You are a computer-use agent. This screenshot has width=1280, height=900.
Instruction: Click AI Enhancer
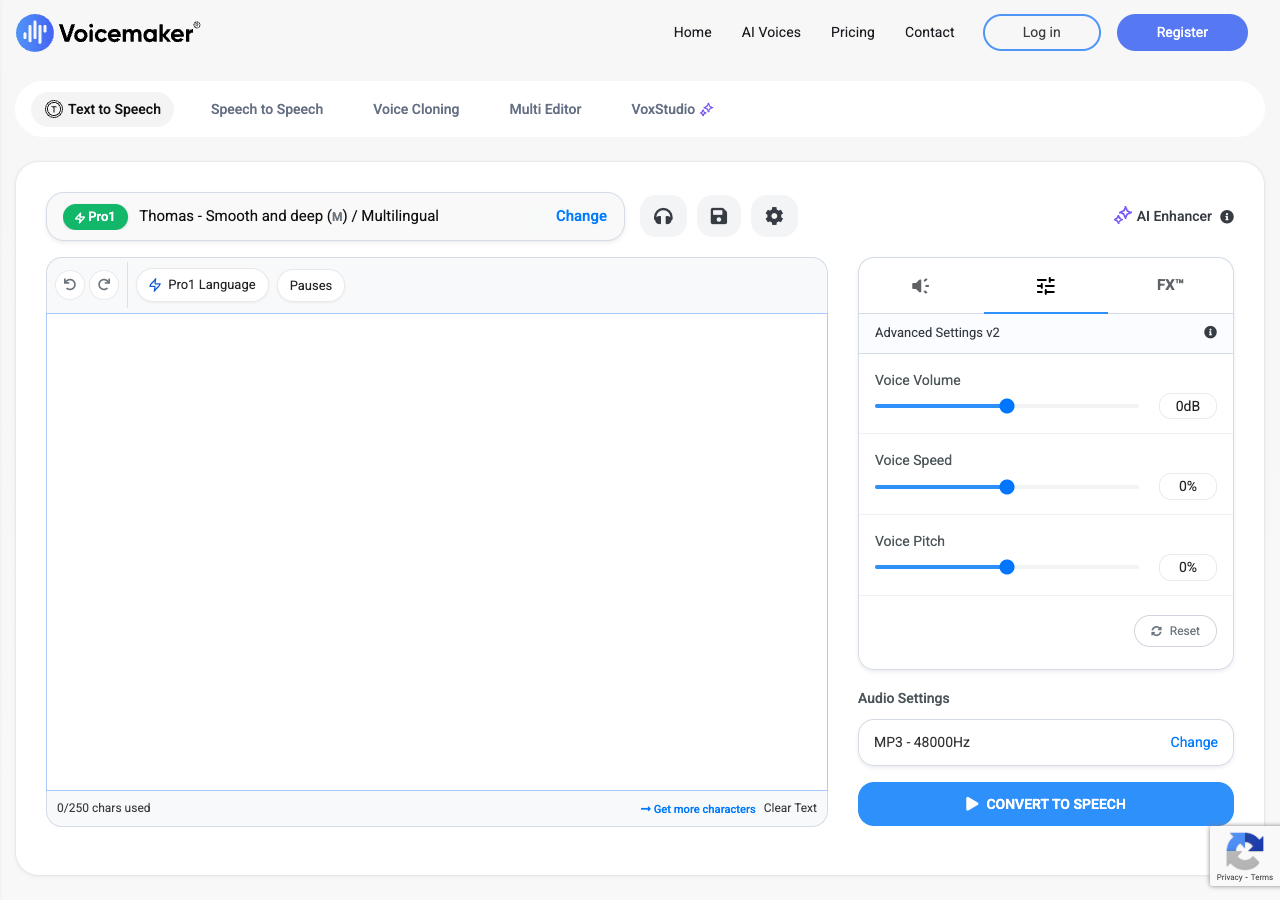(x=1163, y=216)
